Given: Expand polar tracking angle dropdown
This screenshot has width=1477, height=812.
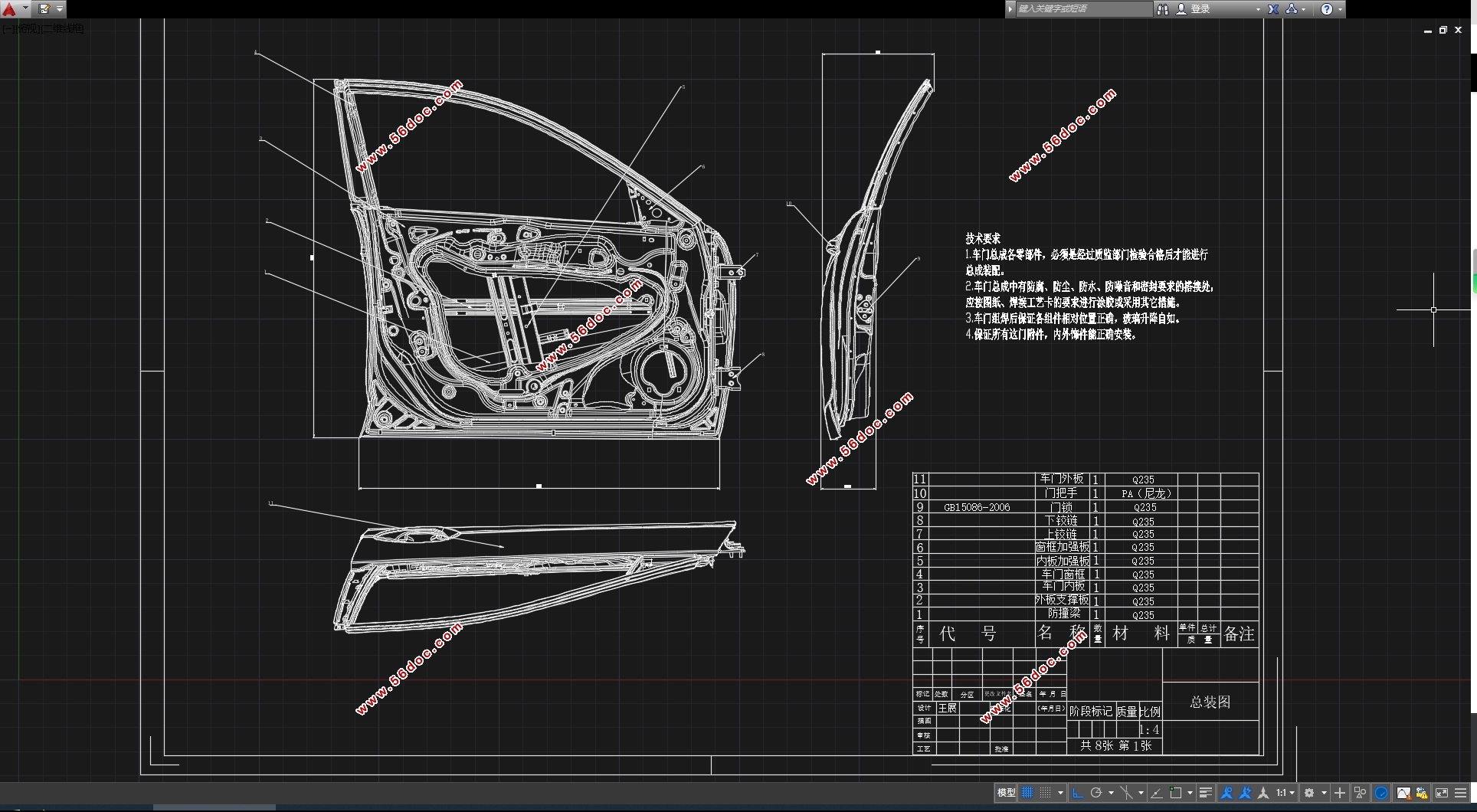Looking at the screenshot, I should [x=1111, y=793].
